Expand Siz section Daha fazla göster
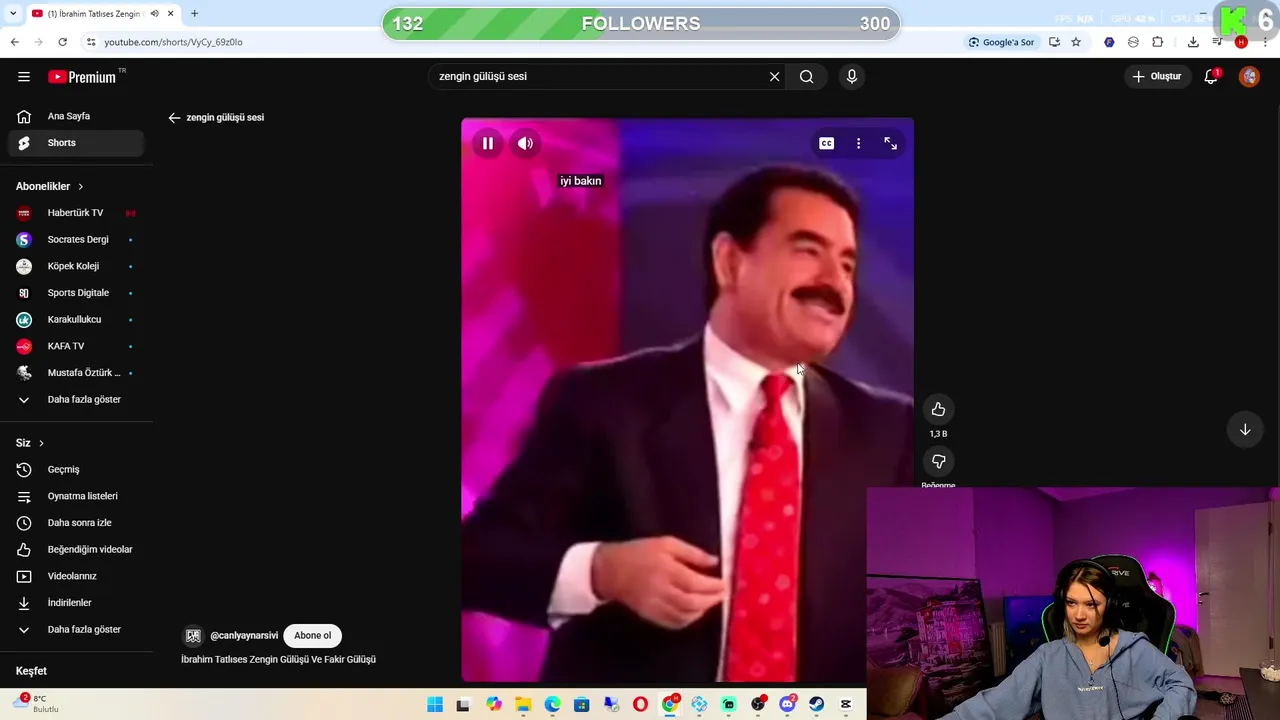Viewport: 1280px width, 720px height. [76, 630]
